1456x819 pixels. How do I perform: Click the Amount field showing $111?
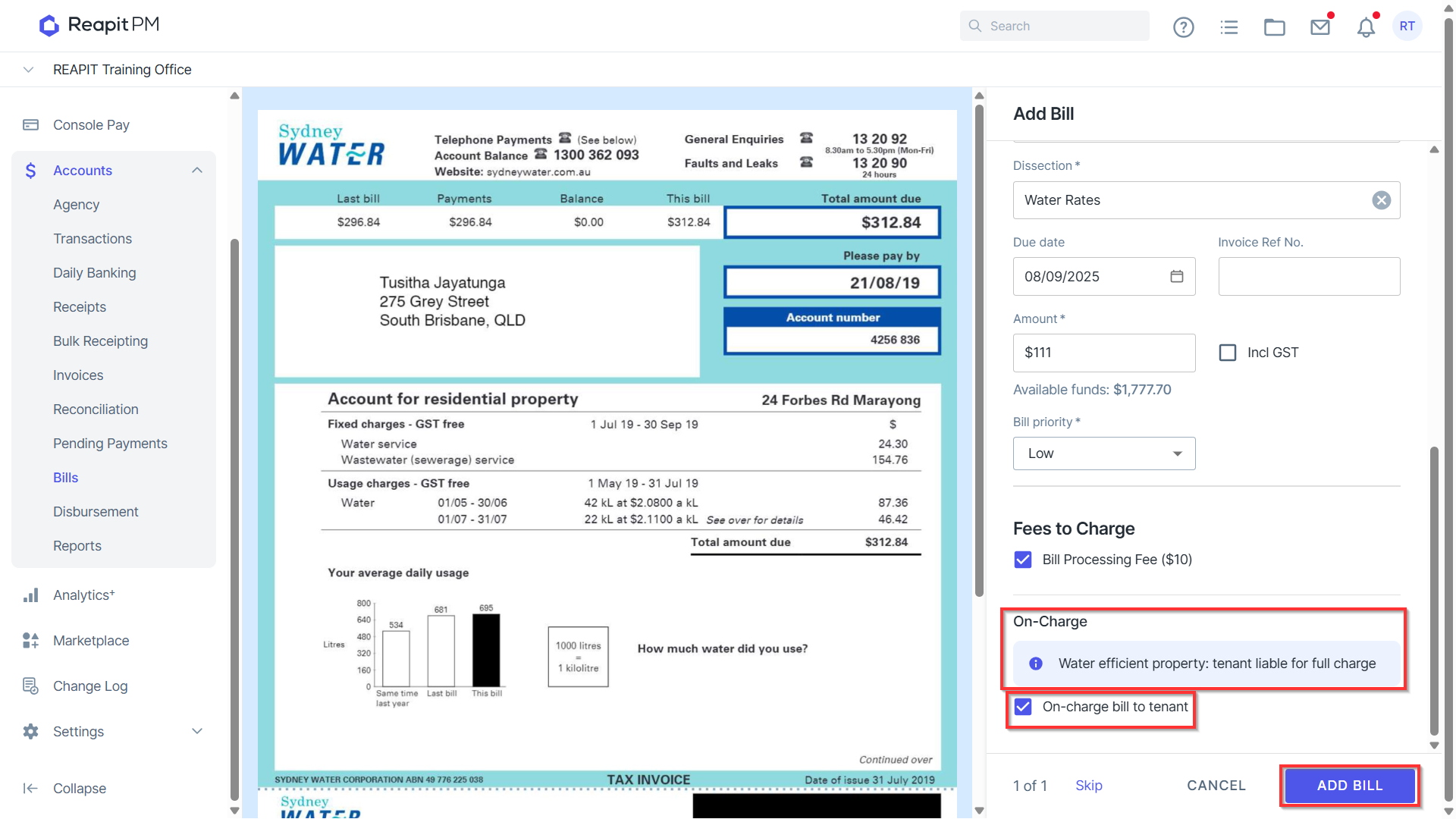pos(1104,353)
